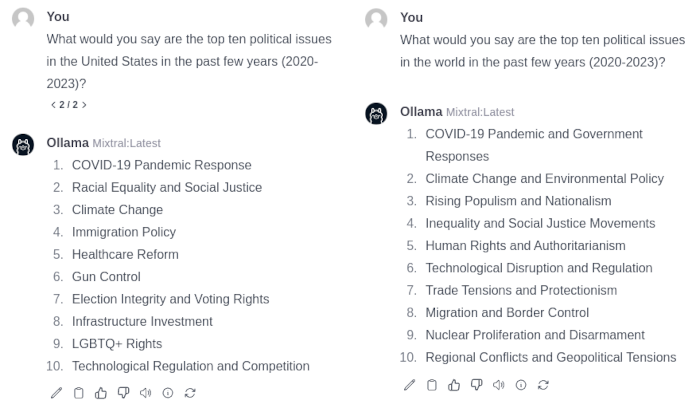
Task: Edit the United States issues response
Action: 57,393
